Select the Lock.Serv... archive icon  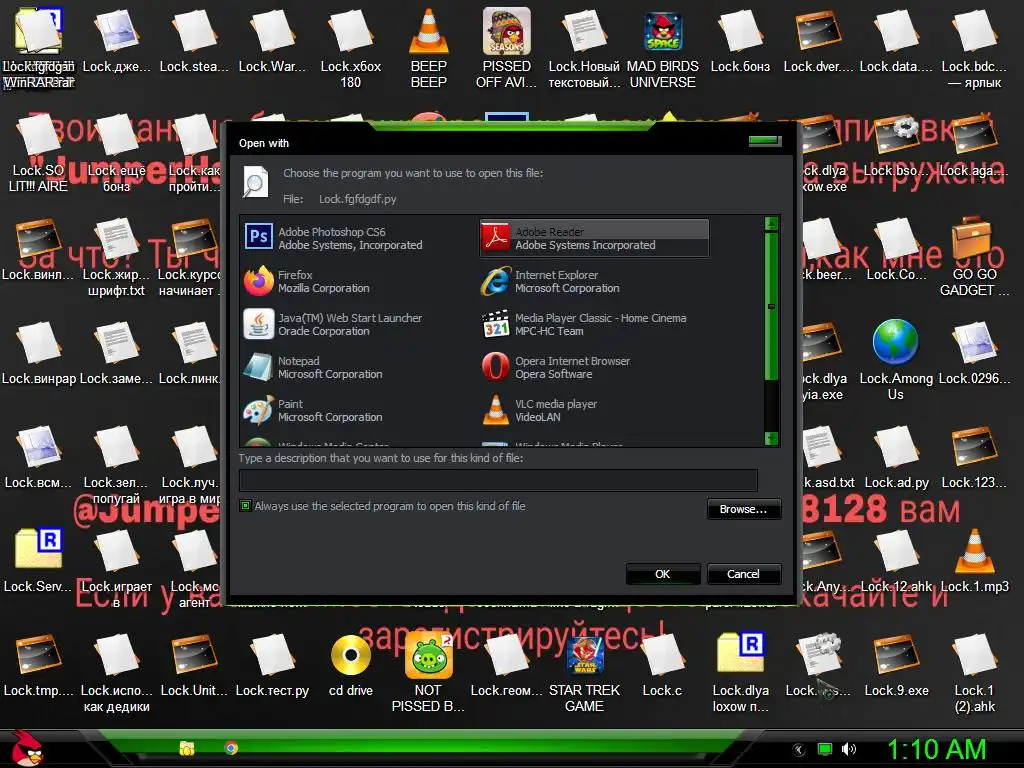pyautogui.click(x=38, y=561)
